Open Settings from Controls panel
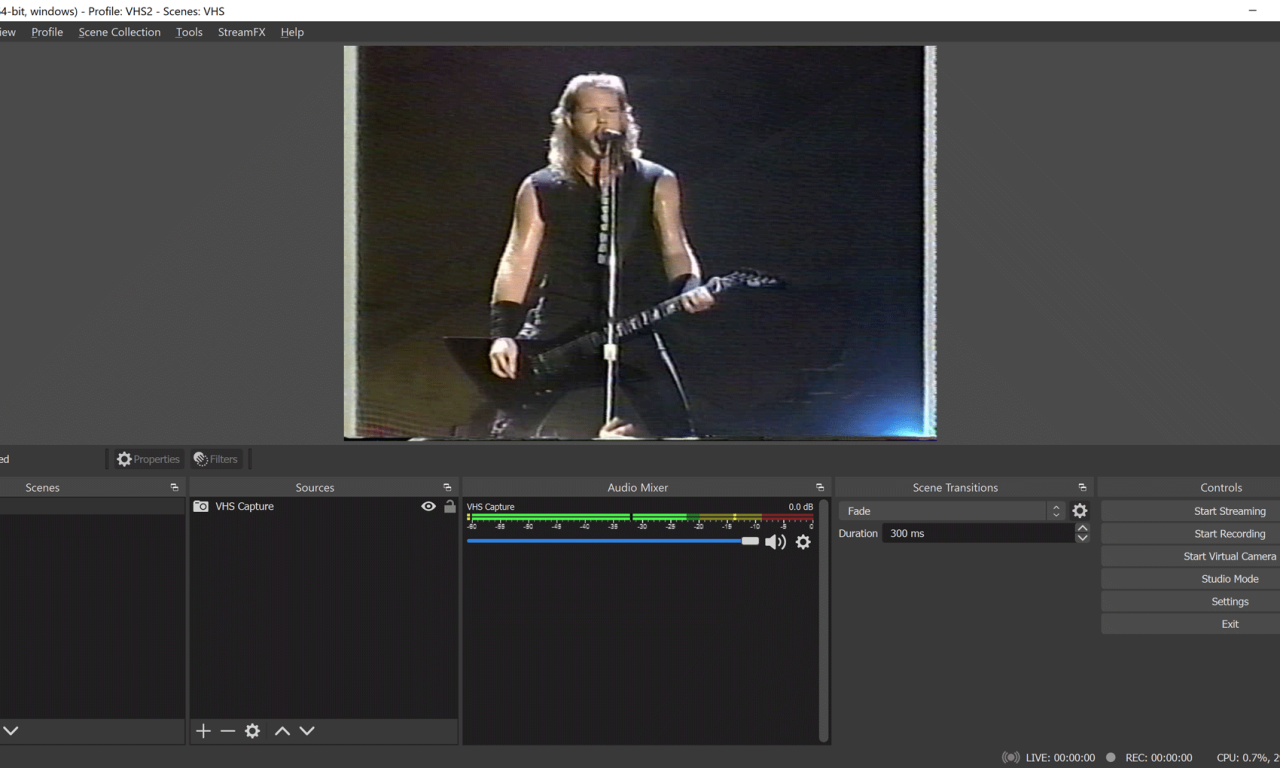 (x=1229, y=602)
